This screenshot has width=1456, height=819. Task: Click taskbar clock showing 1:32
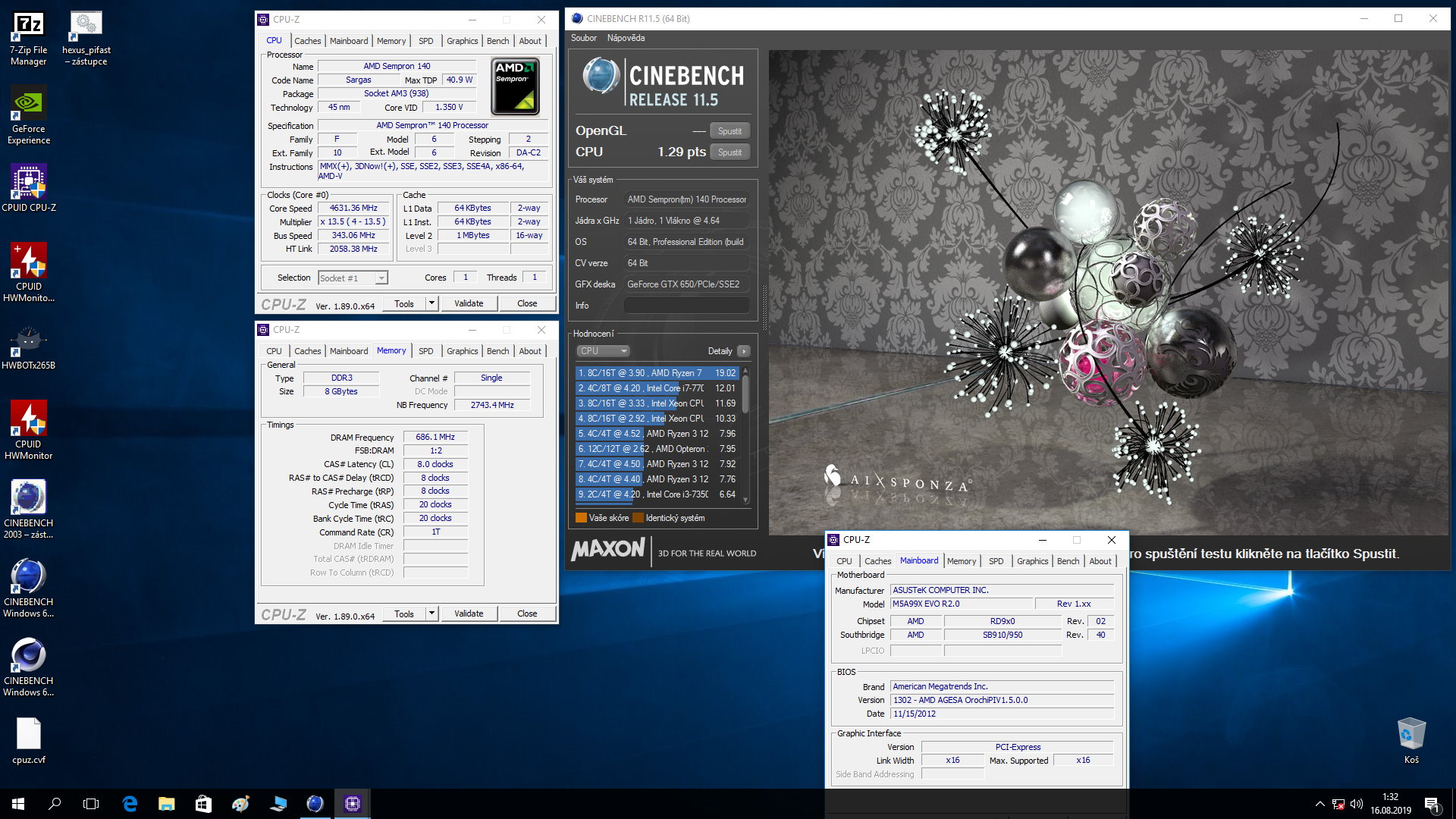coord(1390,804)
